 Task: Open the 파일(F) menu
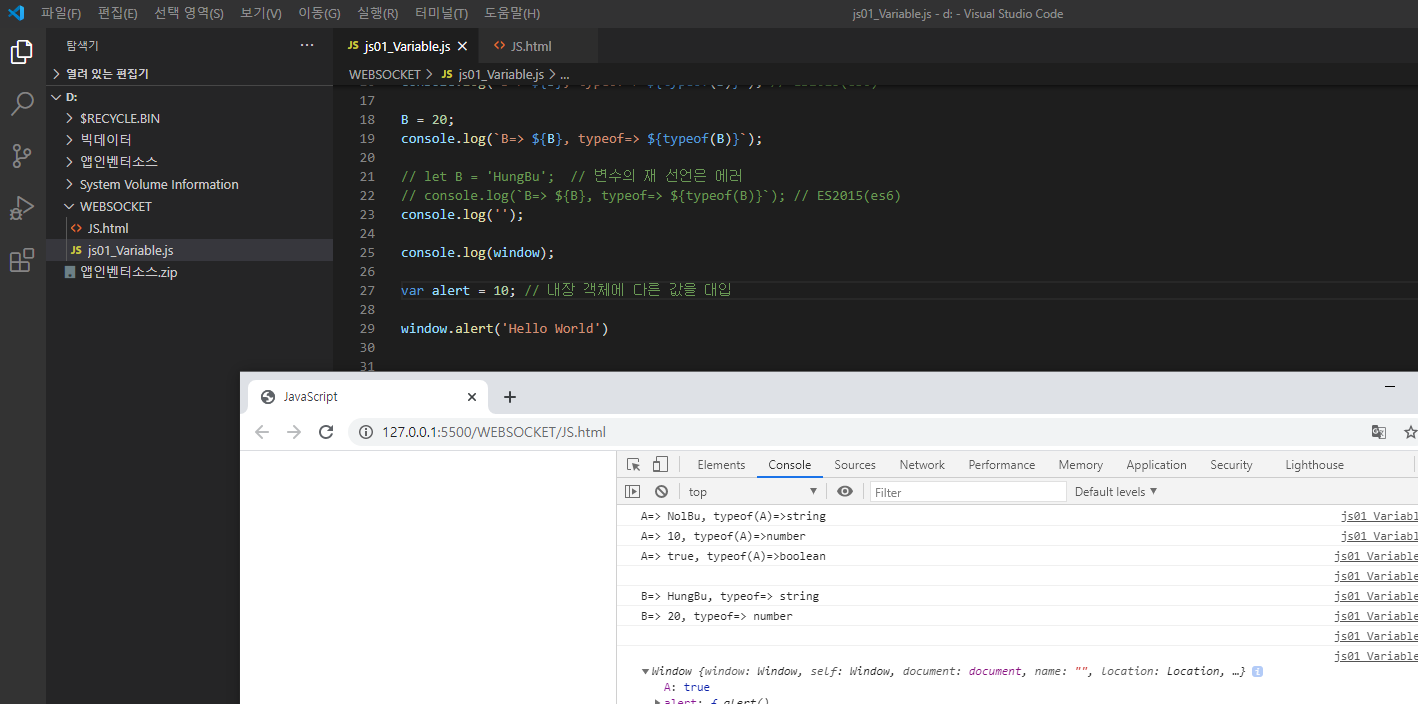61,13
